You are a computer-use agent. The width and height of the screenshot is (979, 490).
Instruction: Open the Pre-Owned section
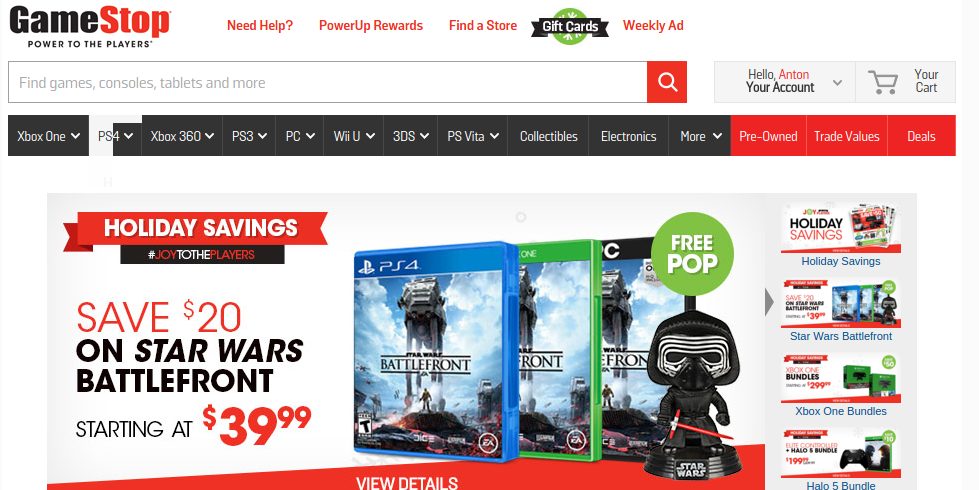pos(768,135)
